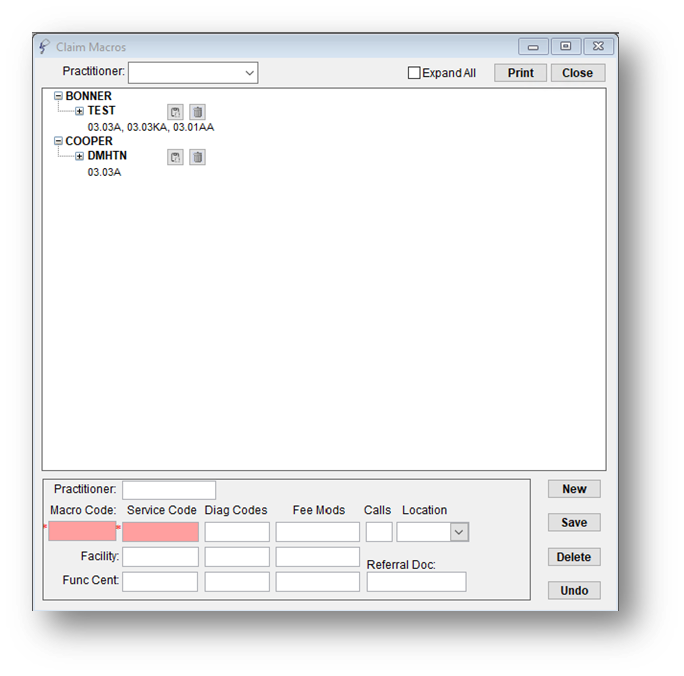Focus the lower Practitioner input field
The image size is (684, 676).
[169, 490]
